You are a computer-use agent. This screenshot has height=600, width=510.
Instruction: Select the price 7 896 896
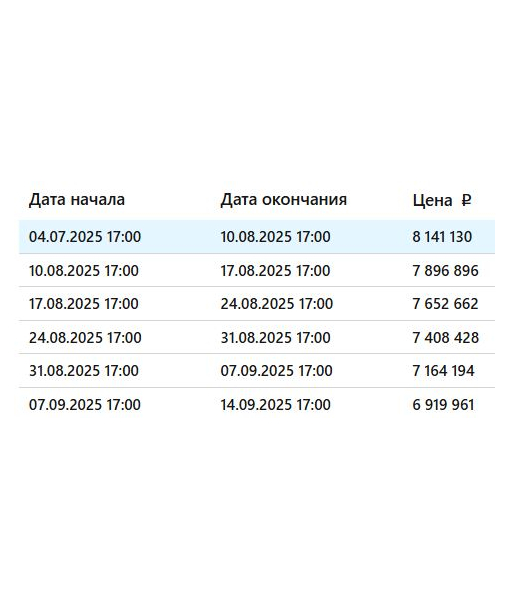click(x=445, y=271)
